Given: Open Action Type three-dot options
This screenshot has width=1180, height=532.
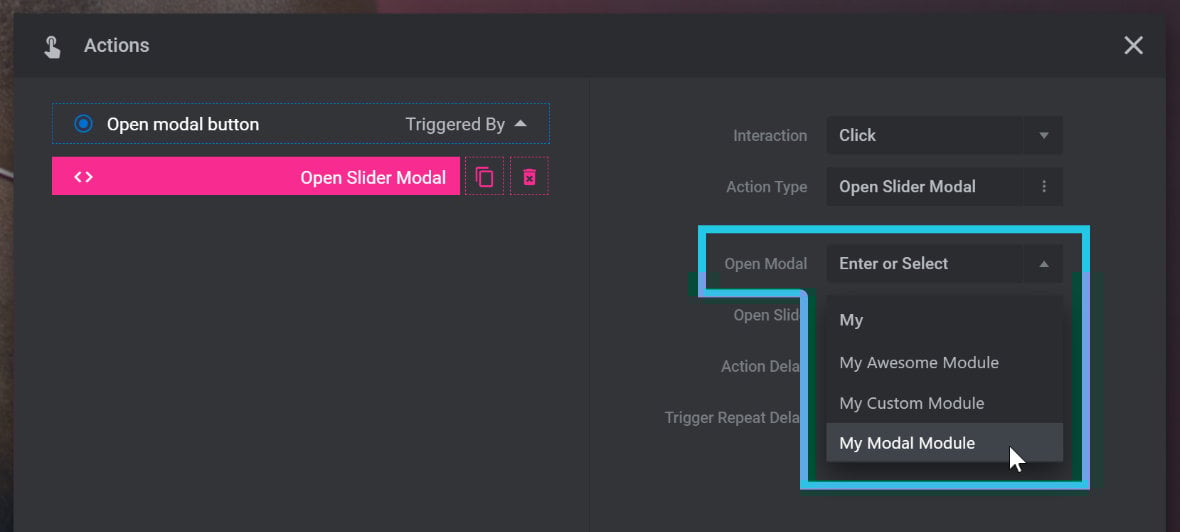Looking at the screenshot, I should tap(1043, 187).
